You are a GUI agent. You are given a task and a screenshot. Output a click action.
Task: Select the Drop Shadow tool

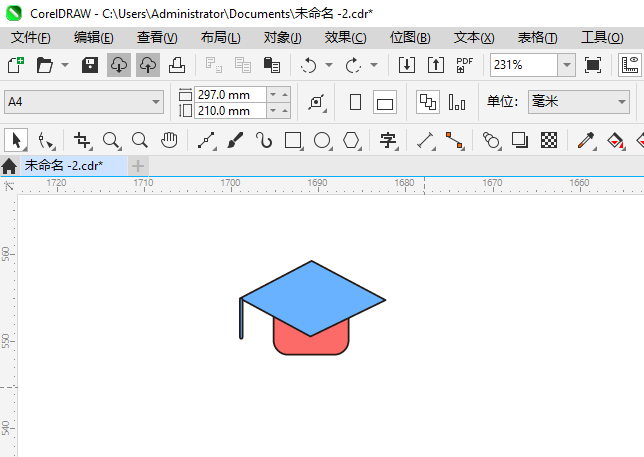coord(520,140)
